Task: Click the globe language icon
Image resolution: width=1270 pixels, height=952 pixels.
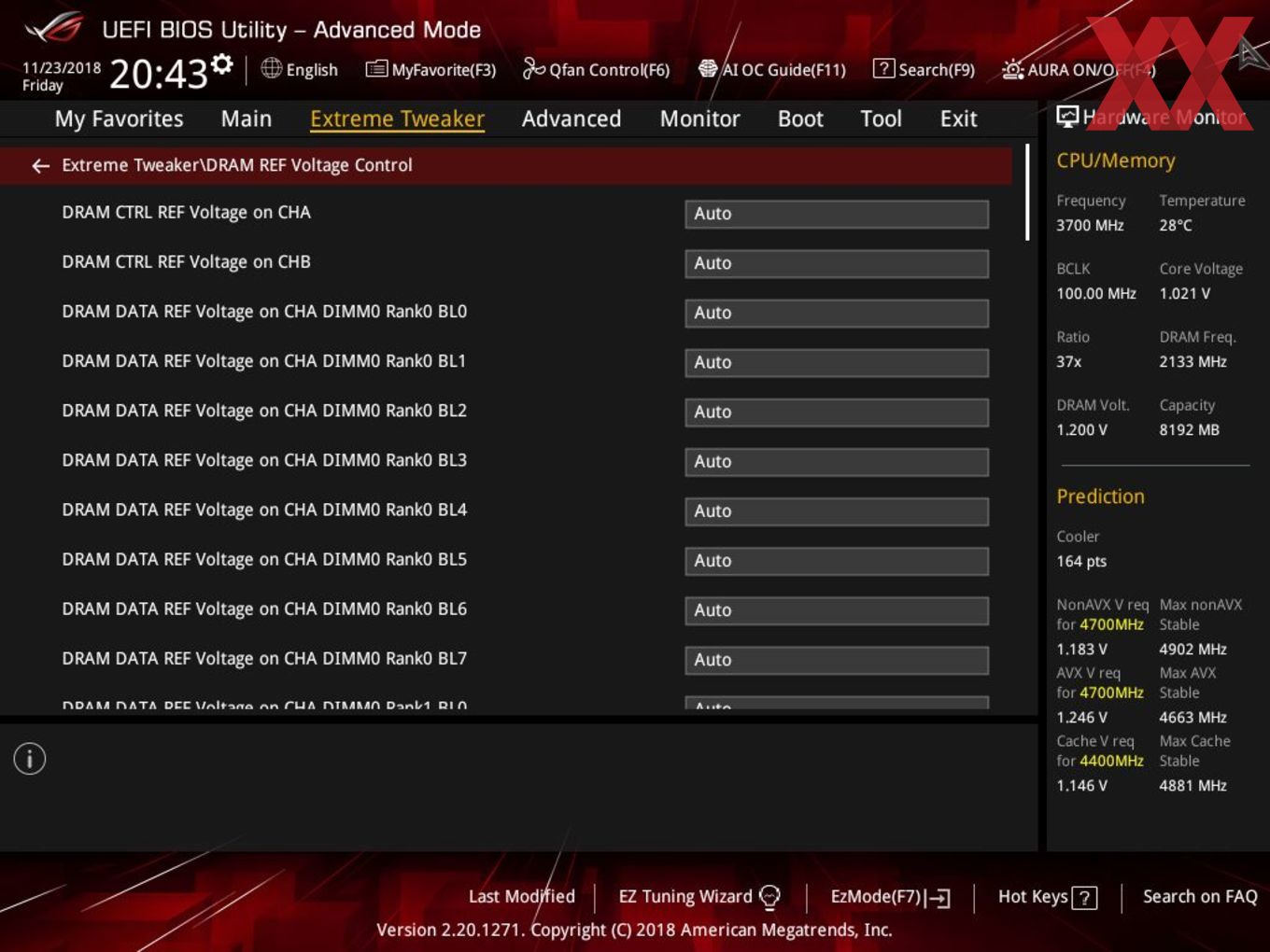Action: (x=272, y=68)
